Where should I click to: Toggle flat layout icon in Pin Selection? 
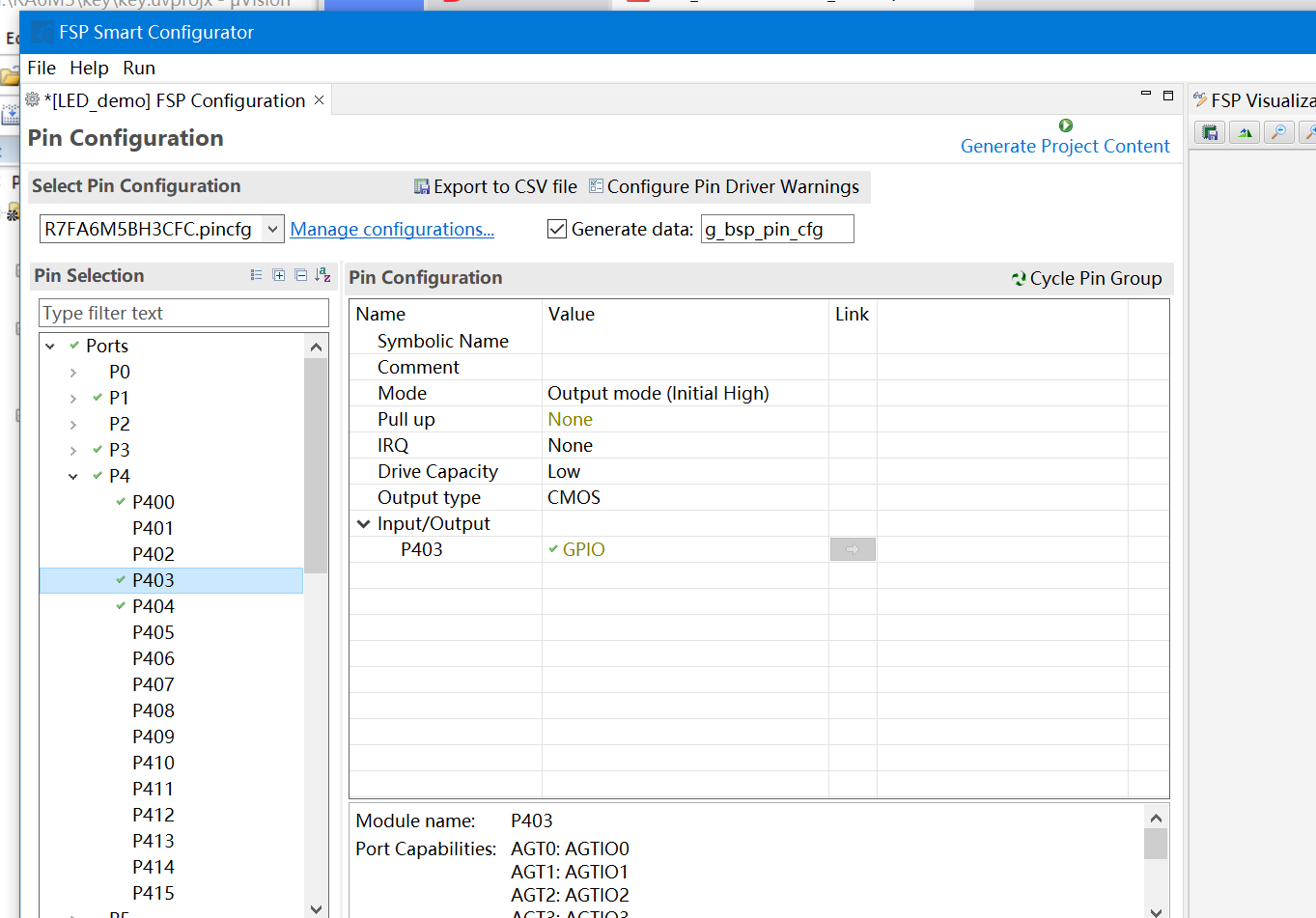tap(256, 275)
